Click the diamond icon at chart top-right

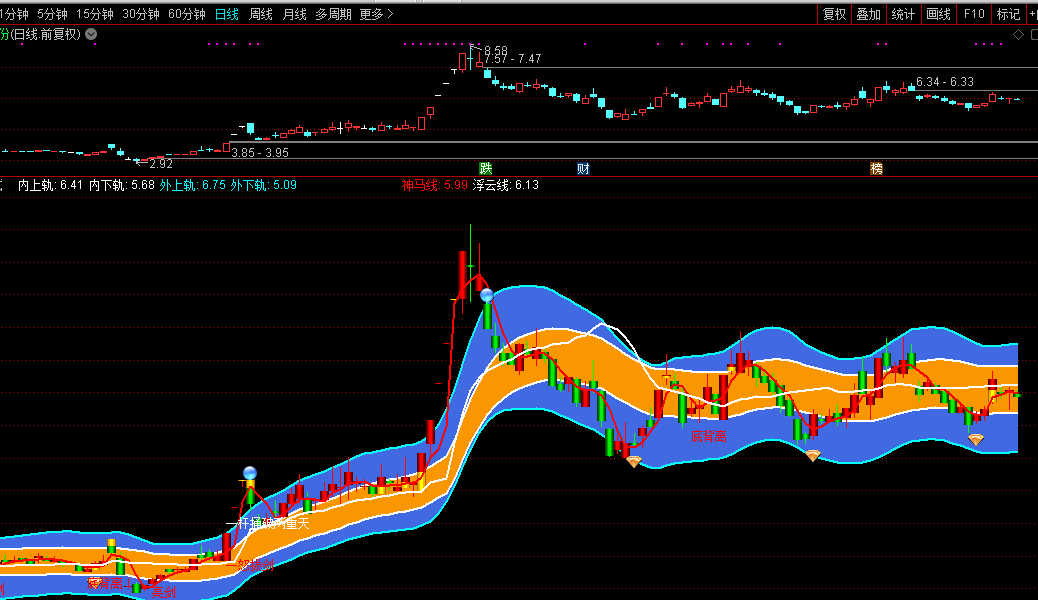pyautogui.click(x=1018, y=34)
